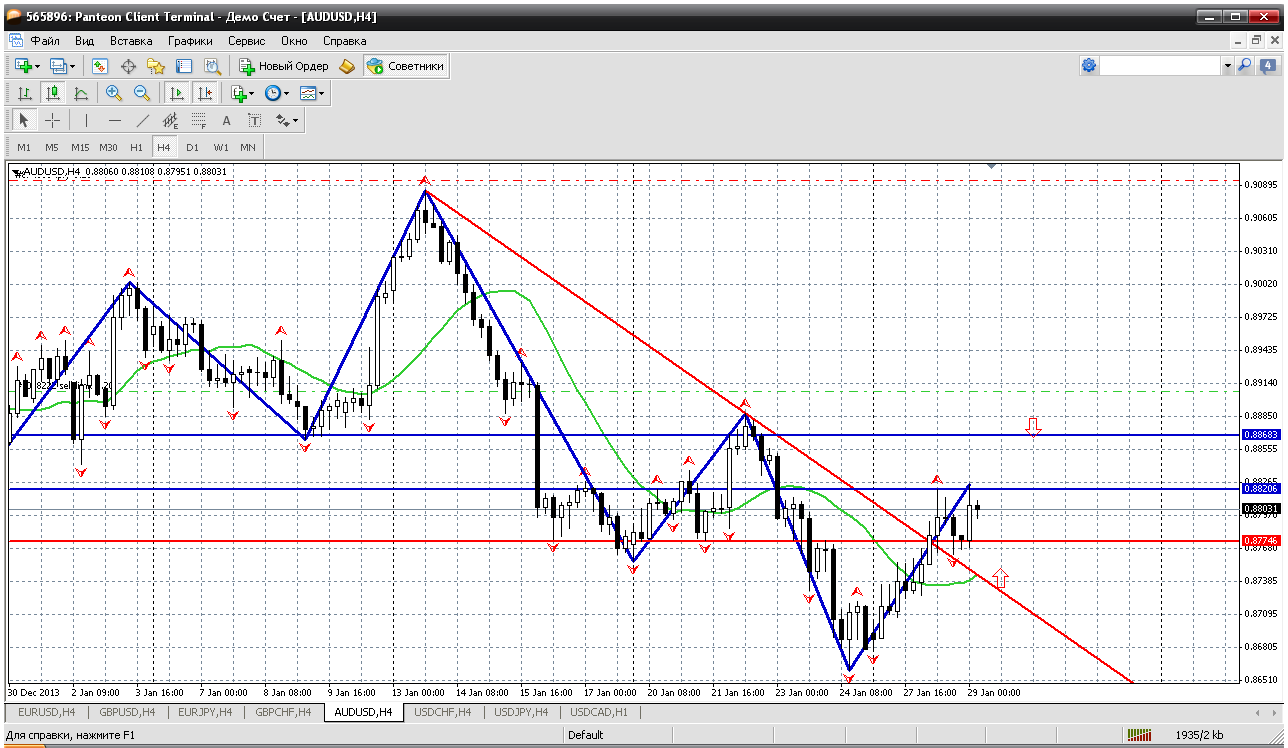Zoom in on the chart
The height and width of the screenshot is (748, 1288).
coord(114,93)
